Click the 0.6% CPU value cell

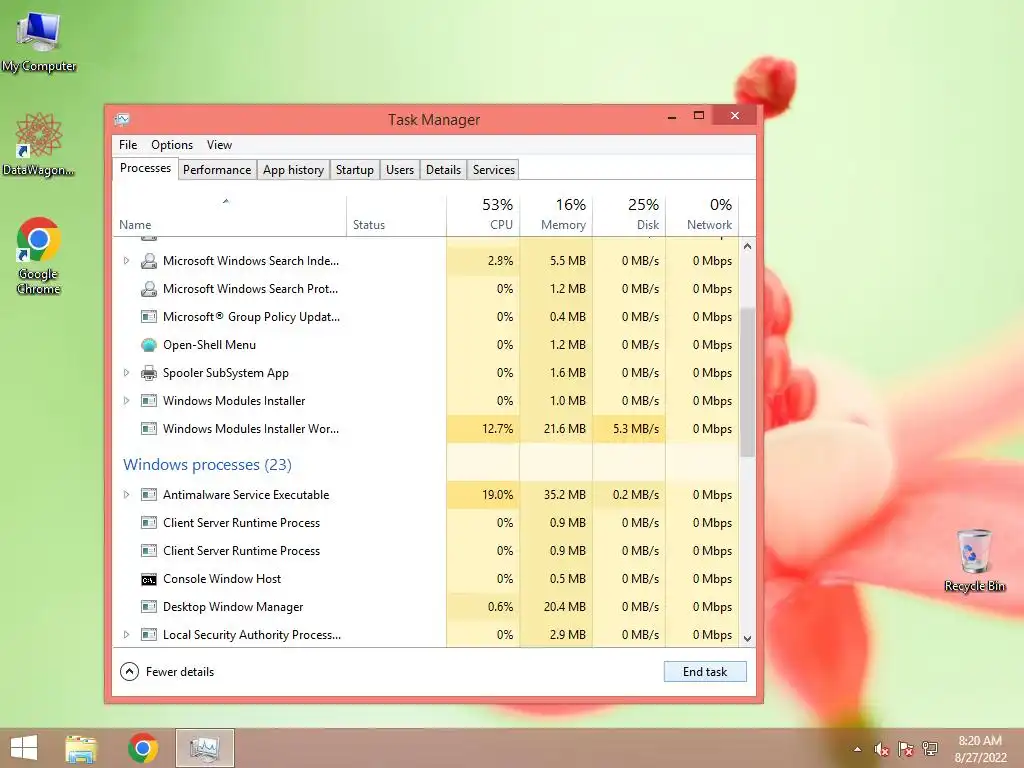[483, 607]
